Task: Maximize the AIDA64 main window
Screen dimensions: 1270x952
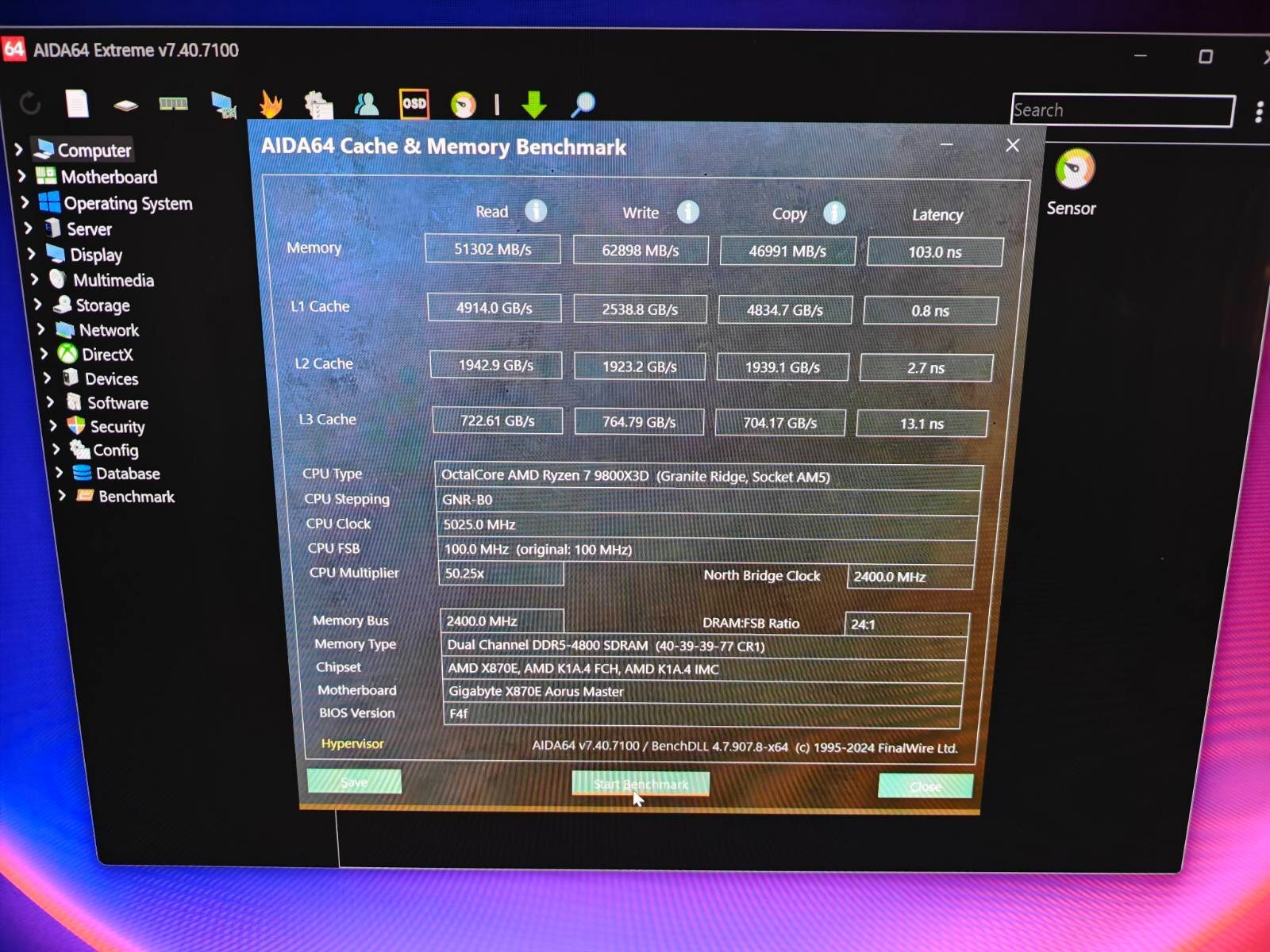Action: 1205,56
